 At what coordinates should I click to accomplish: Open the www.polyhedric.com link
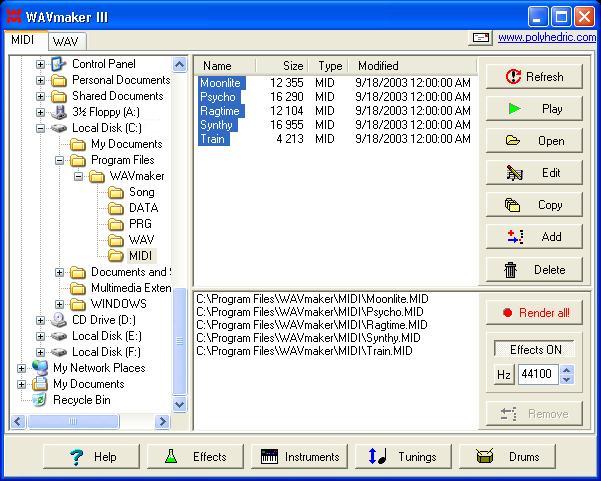pos(540,37)
